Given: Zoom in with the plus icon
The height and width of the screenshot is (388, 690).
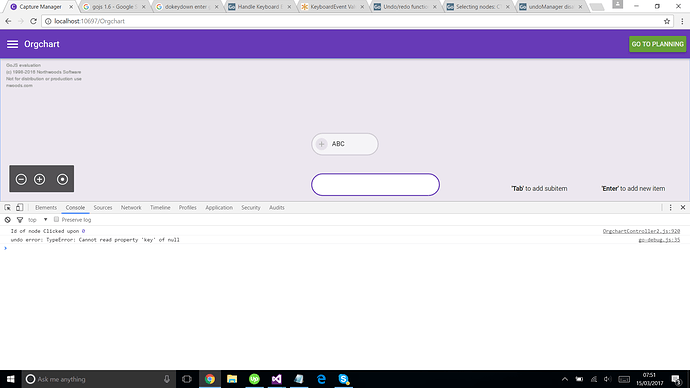Looking at the screenshot, I should coord(40,179).
